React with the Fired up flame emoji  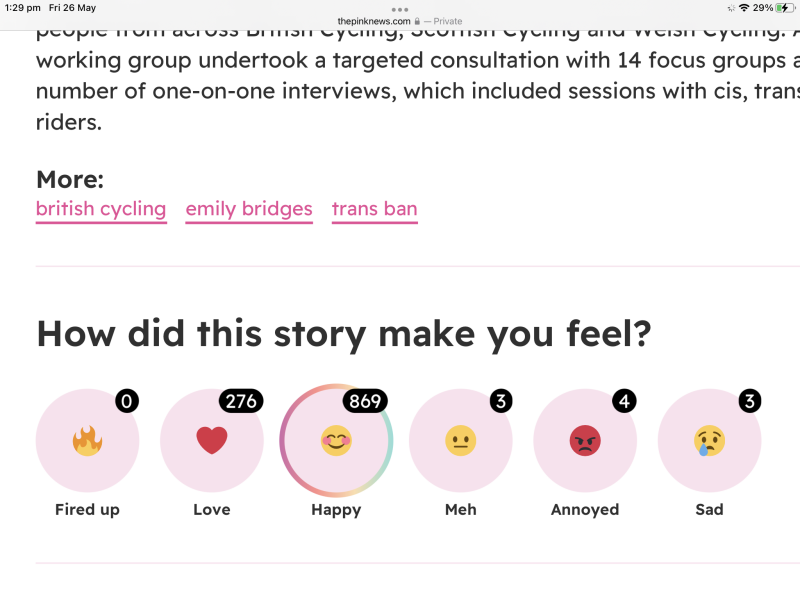(x=87, y=441)
